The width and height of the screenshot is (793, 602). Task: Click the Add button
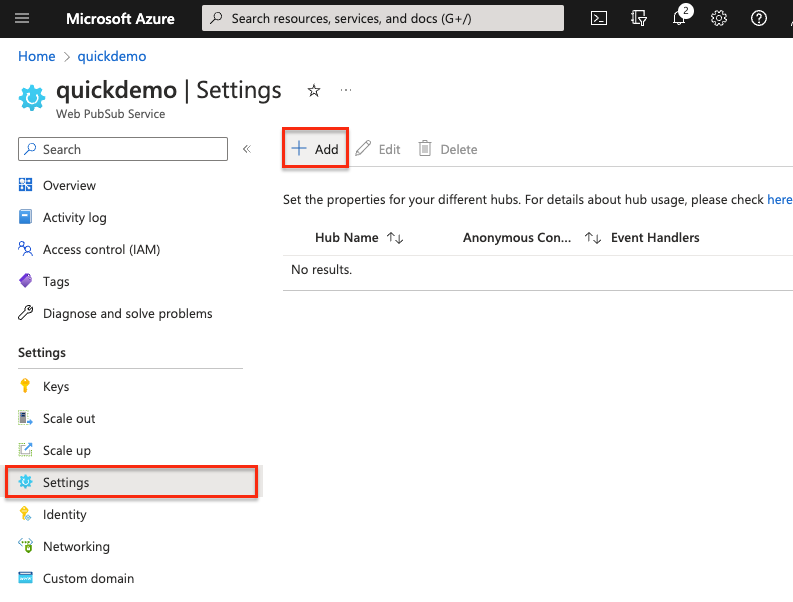[x=315, y=149]
